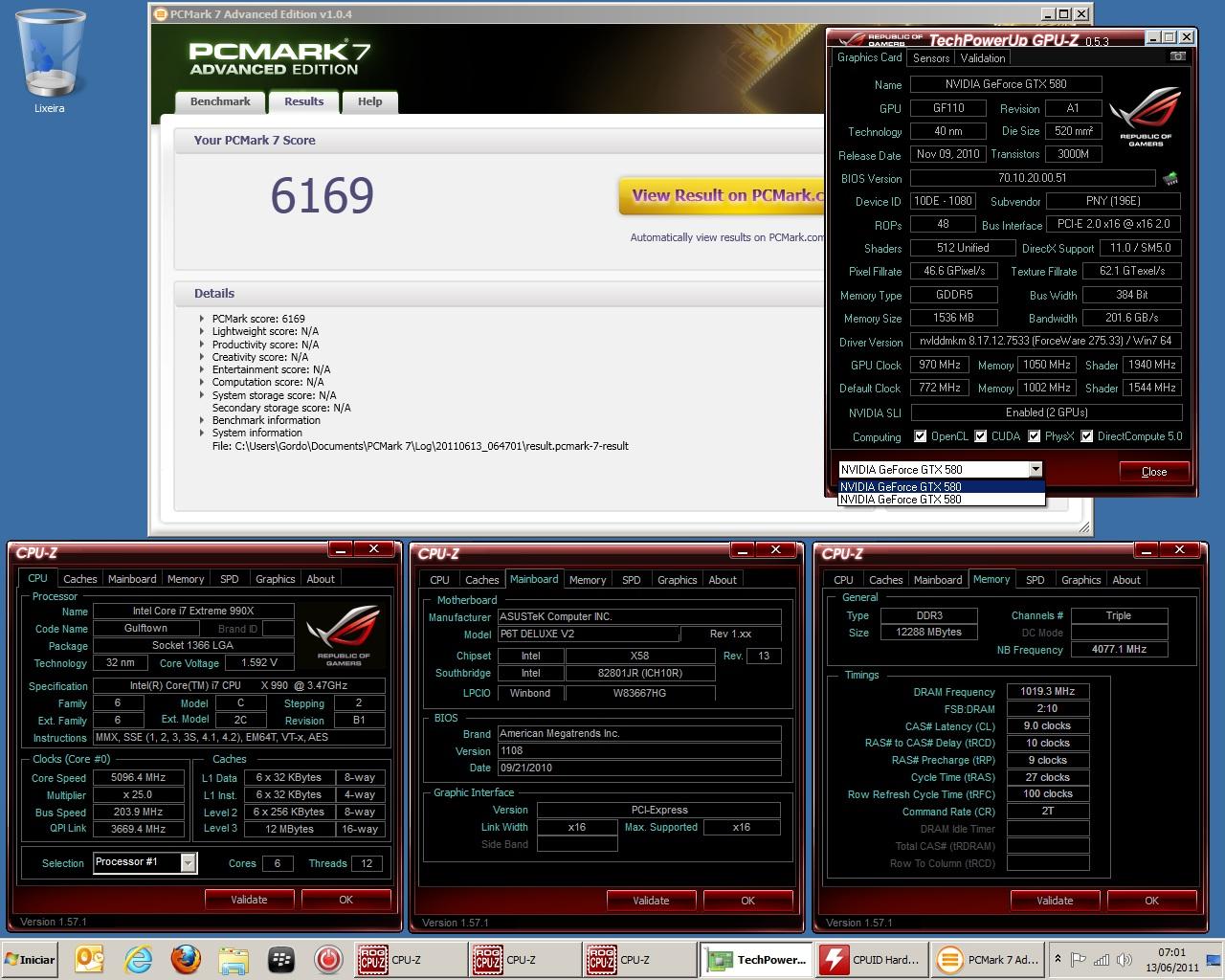Launch Internet Explorer from taskbar
Viewport: 1225px width, 980px height.
(x=138, y=959)
